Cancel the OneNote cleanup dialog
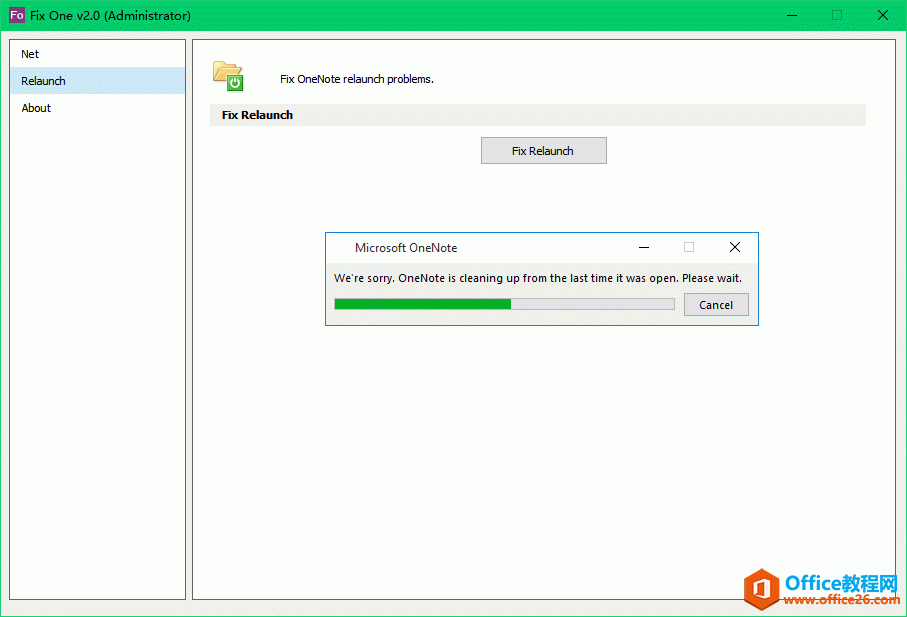Viewport: 907px width, 617px height. 716,305
